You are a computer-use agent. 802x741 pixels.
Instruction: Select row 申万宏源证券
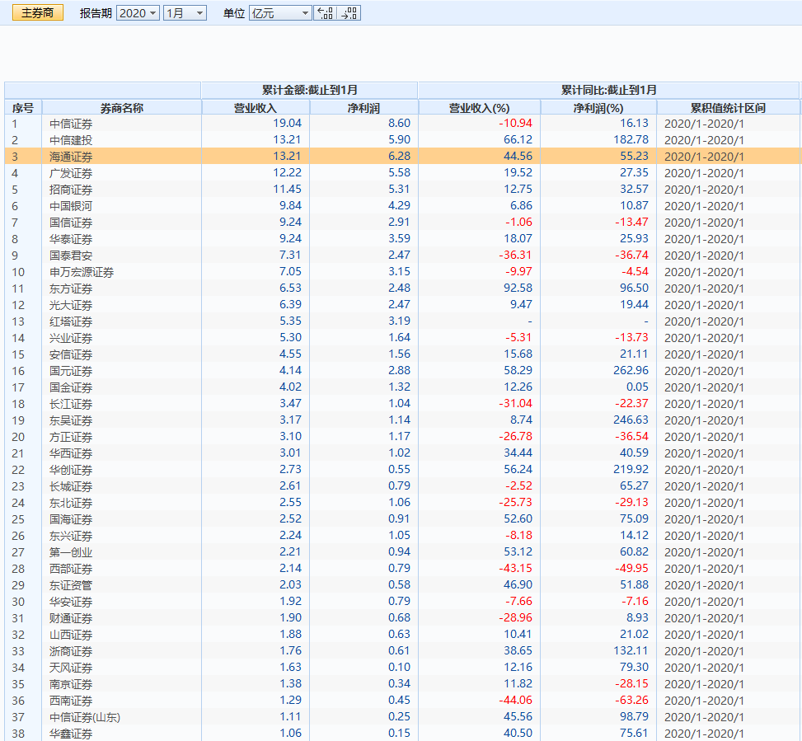coord(402,272)
